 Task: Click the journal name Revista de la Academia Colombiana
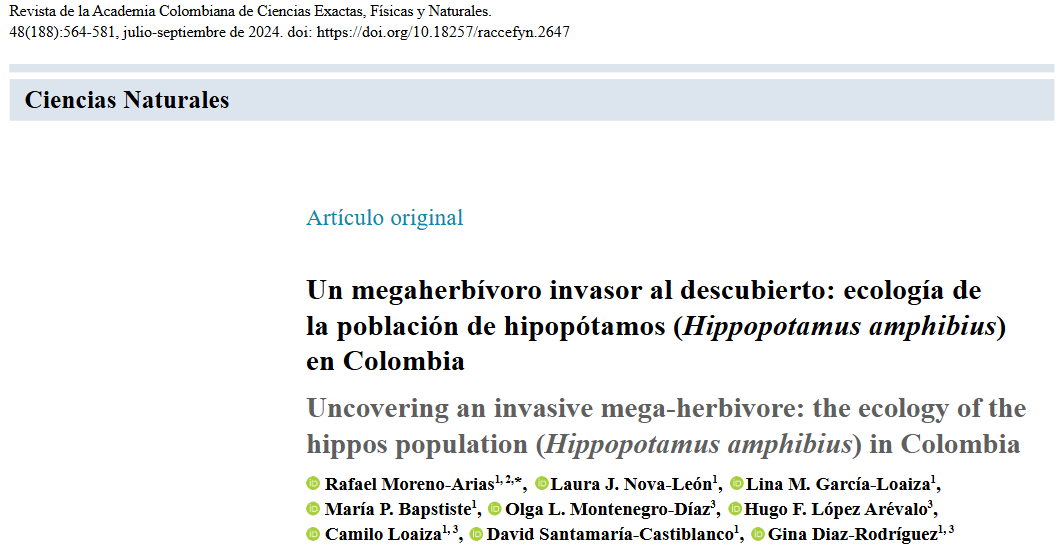250,12
